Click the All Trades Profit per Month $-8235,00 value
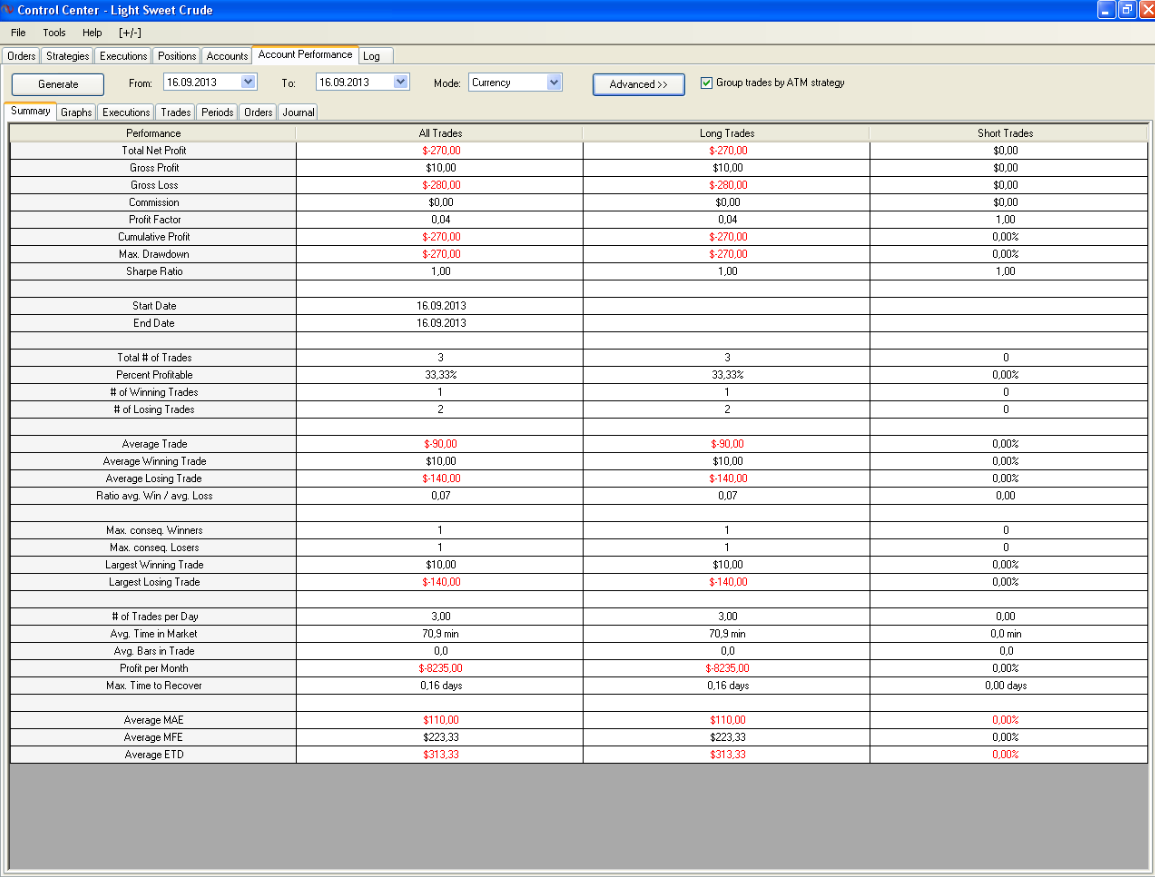Screen dimensions: 1155x877 (x=440, y=669)
